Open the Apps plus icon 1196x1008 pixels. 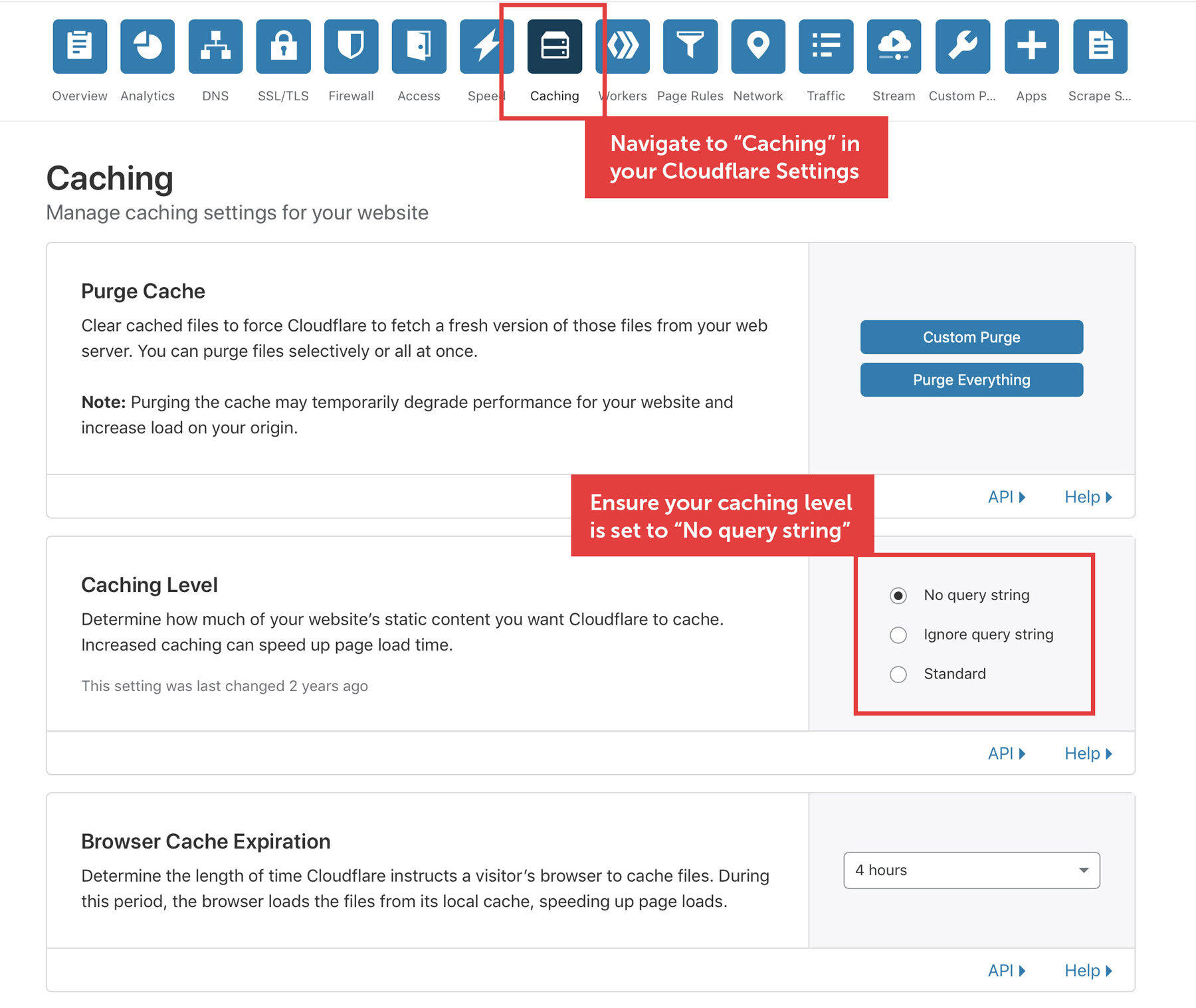(x=1031, y=47)
